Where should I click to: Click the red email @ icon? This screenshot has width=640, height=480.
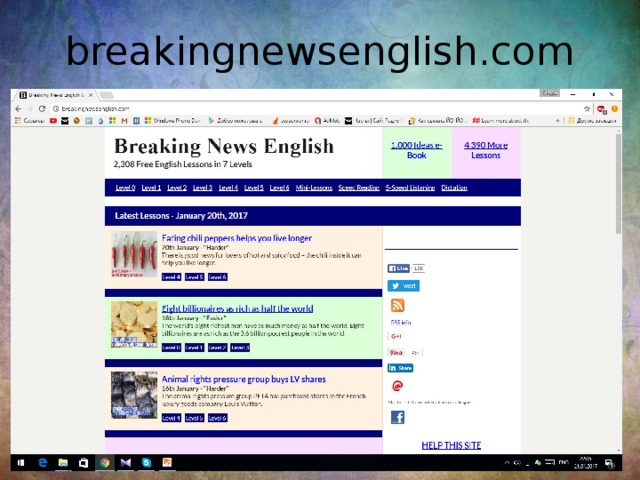pos(397,386)
